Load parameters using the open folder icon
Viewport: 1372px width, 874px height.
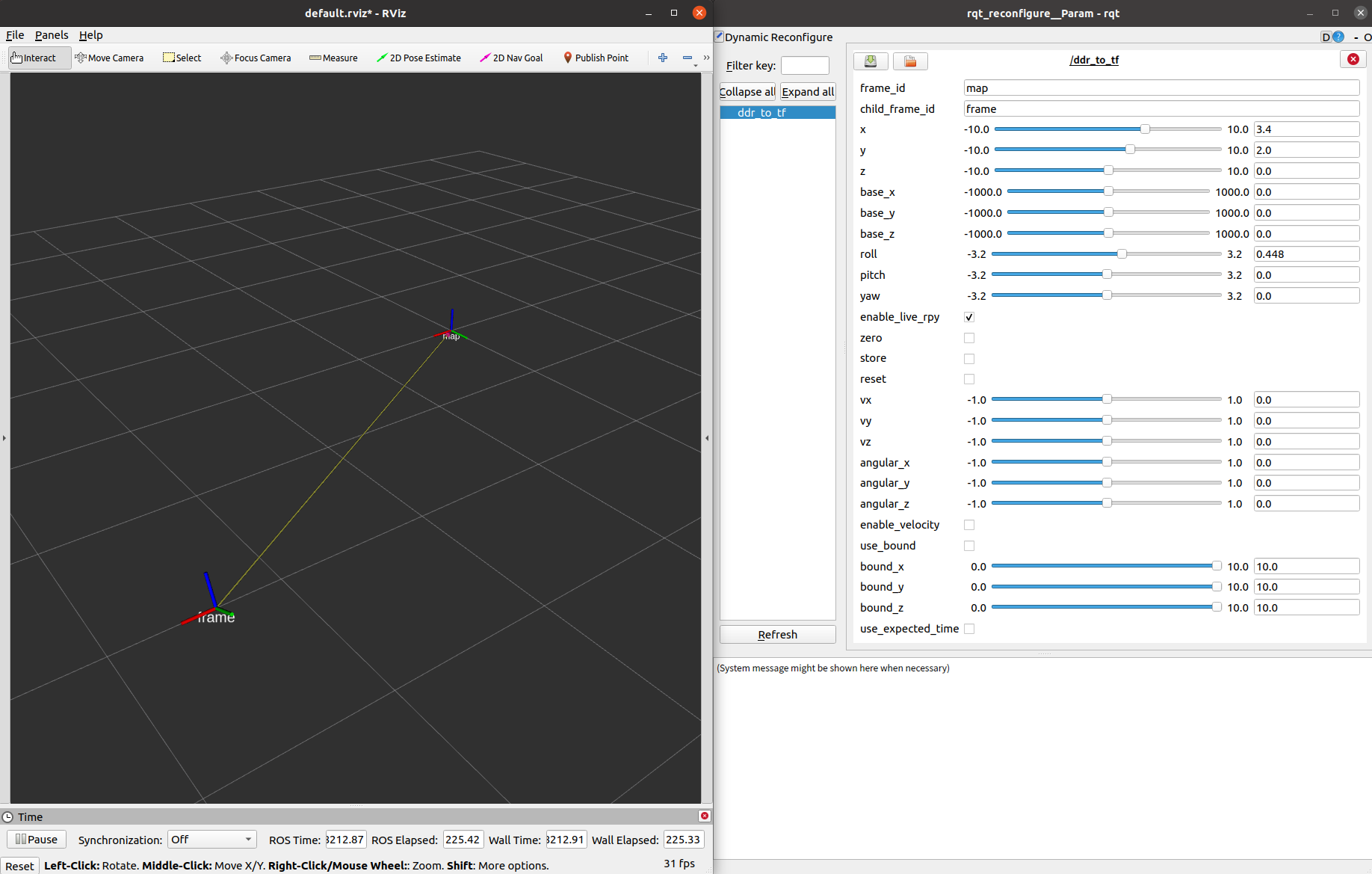click(x=910, y=61)
